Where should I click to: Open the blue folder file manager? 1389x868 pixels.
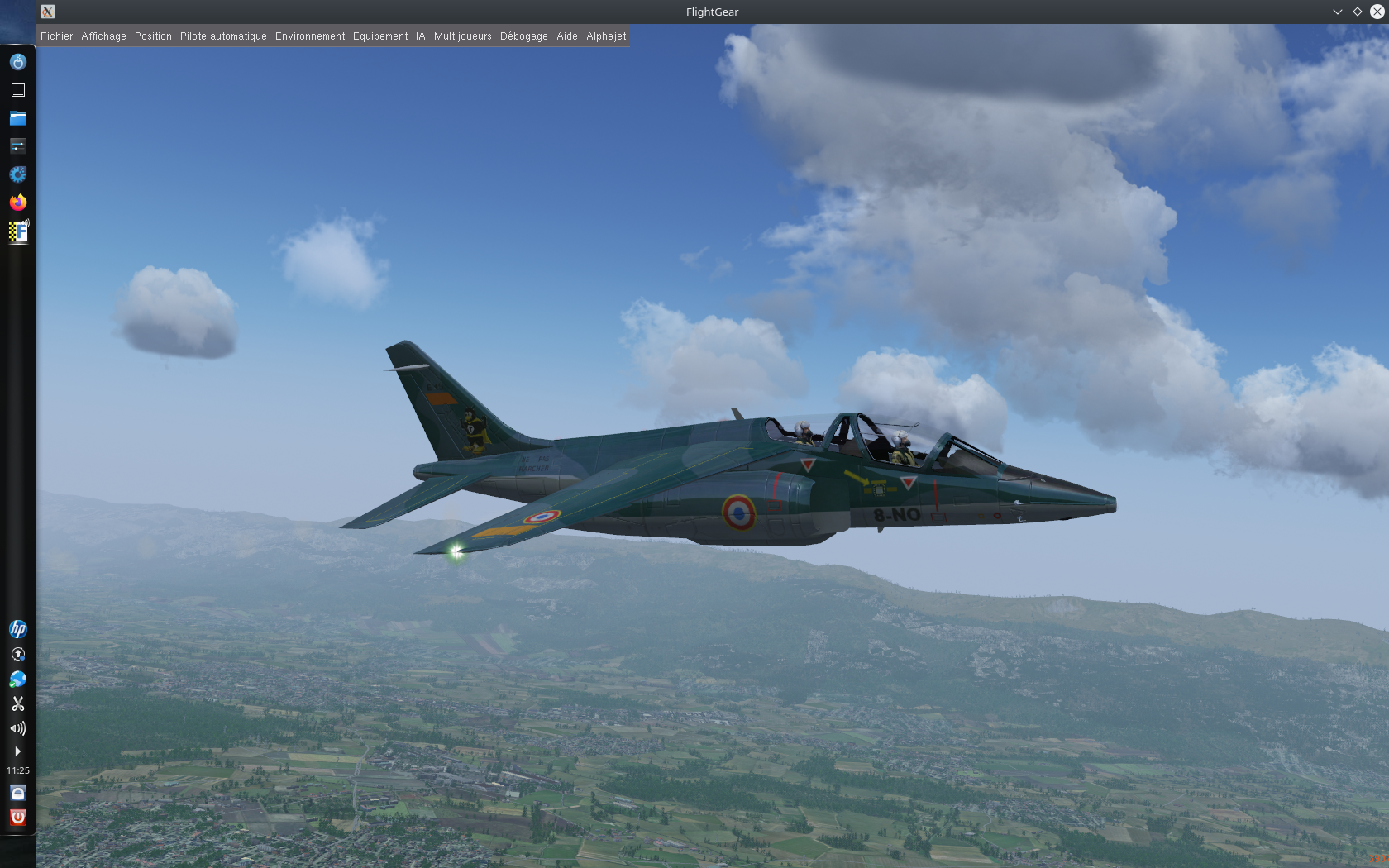[x=18, y=118]
